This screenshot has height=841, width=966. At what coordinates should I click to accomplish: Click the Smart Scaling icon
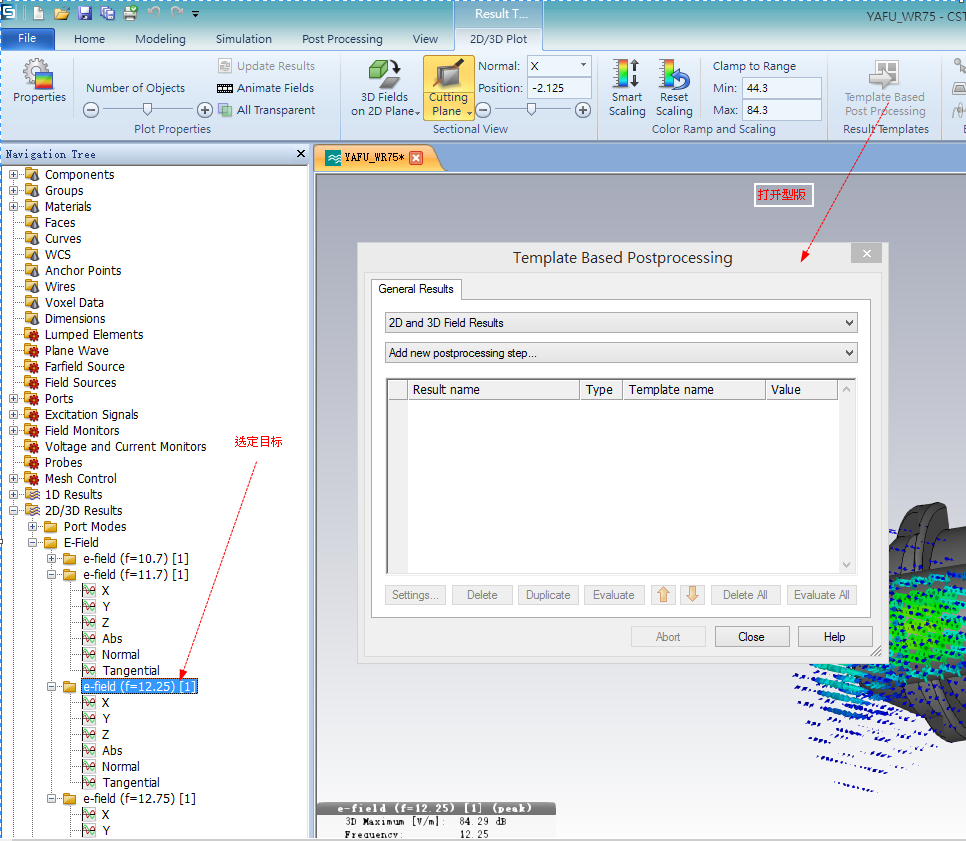[x=627, y=88]
